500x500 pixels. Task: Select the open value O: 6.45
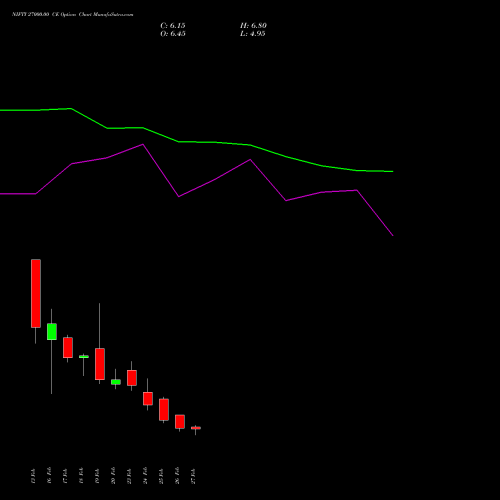[173, 34]
